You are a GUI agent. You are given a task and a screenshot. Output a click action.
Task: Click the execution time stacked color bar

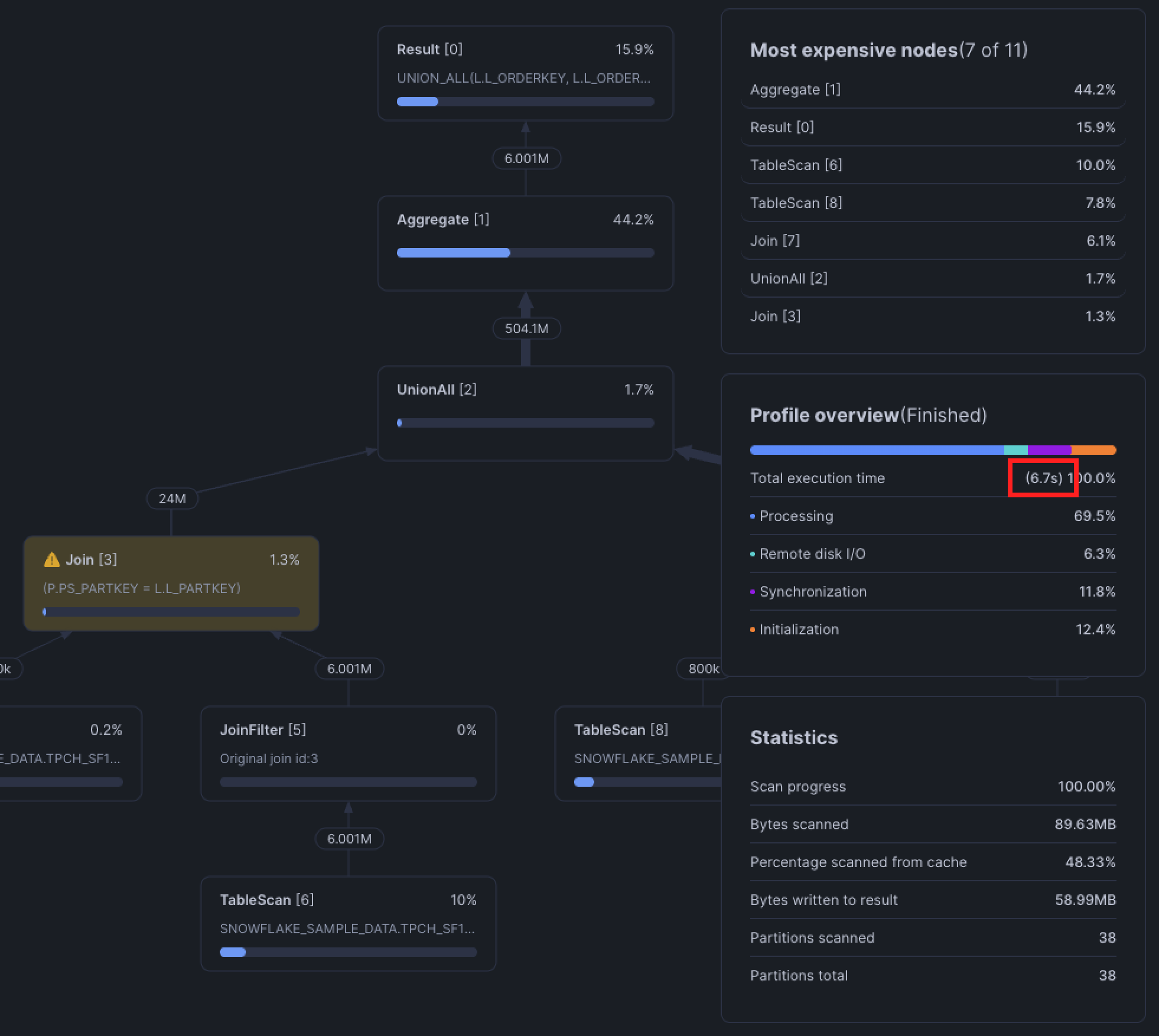coord(932,449)
